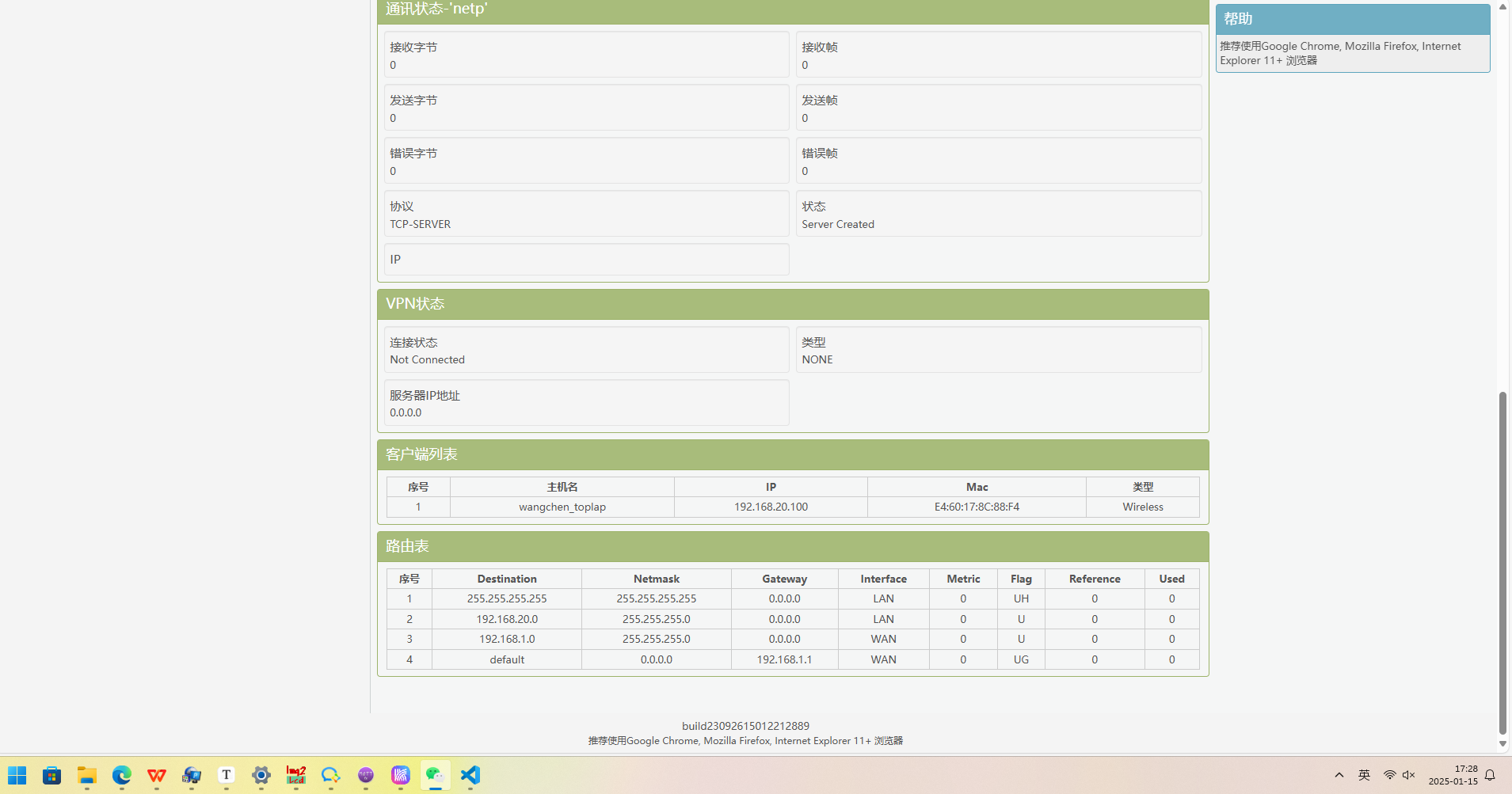
Task: Click the 192.168.1.0 destination cell
Action: 507,639
